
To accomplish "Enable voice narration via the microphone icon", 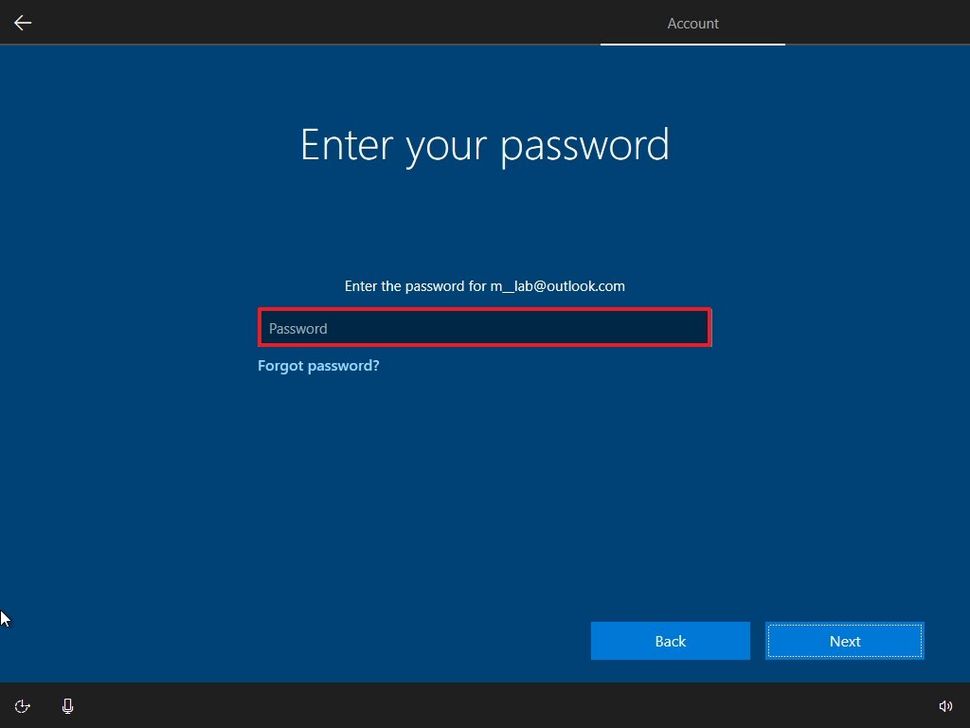I will point(67,705).
